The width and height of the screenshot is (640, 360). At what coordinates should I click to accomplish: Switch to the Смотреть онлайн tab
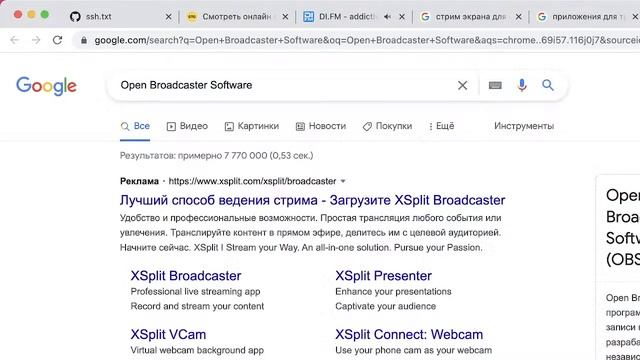[237, 17]
